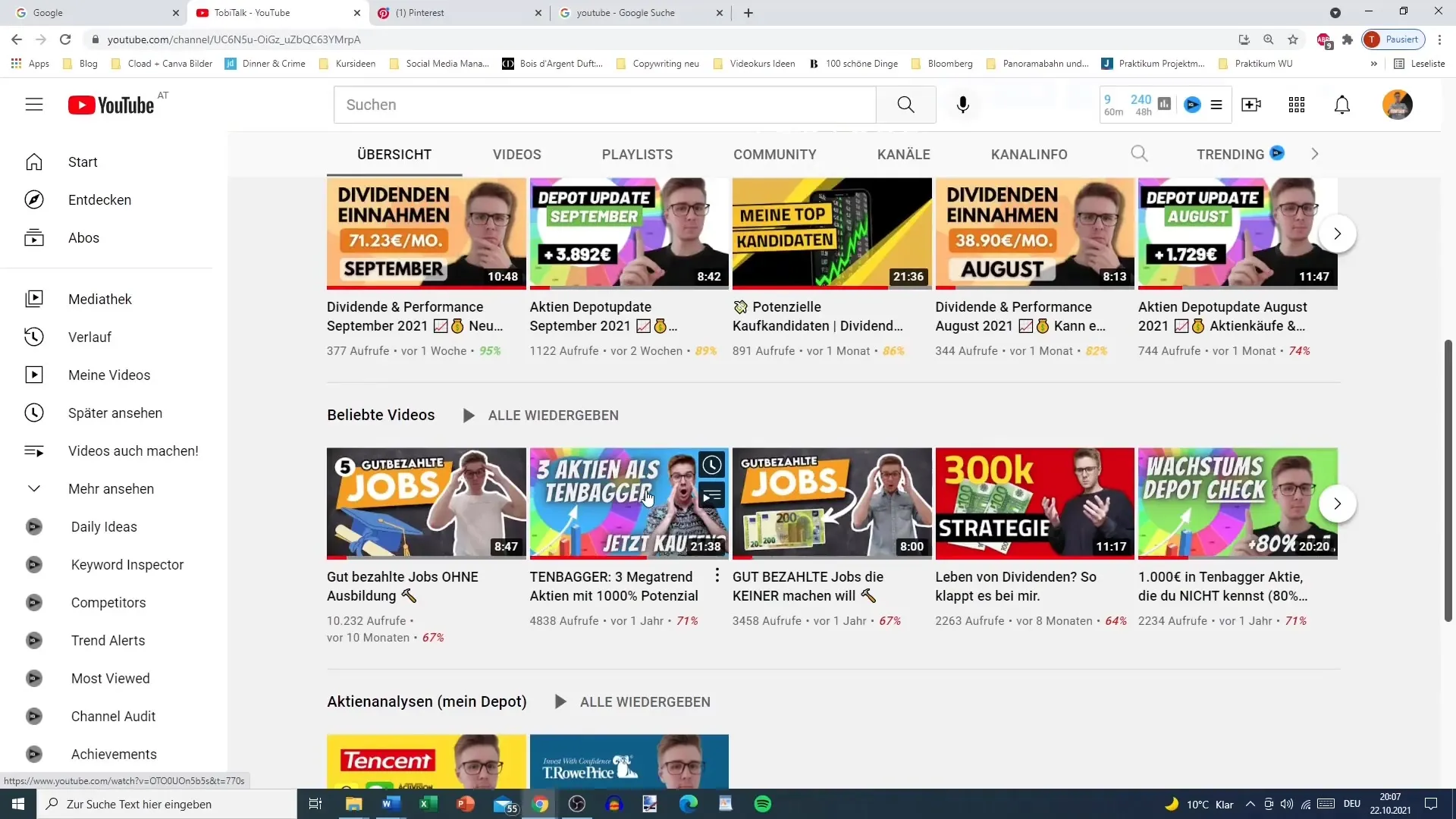This screenshot has width=1456, height=819.
Task: Open more options for Tenbagger video
Action: (x=717, y=576)
